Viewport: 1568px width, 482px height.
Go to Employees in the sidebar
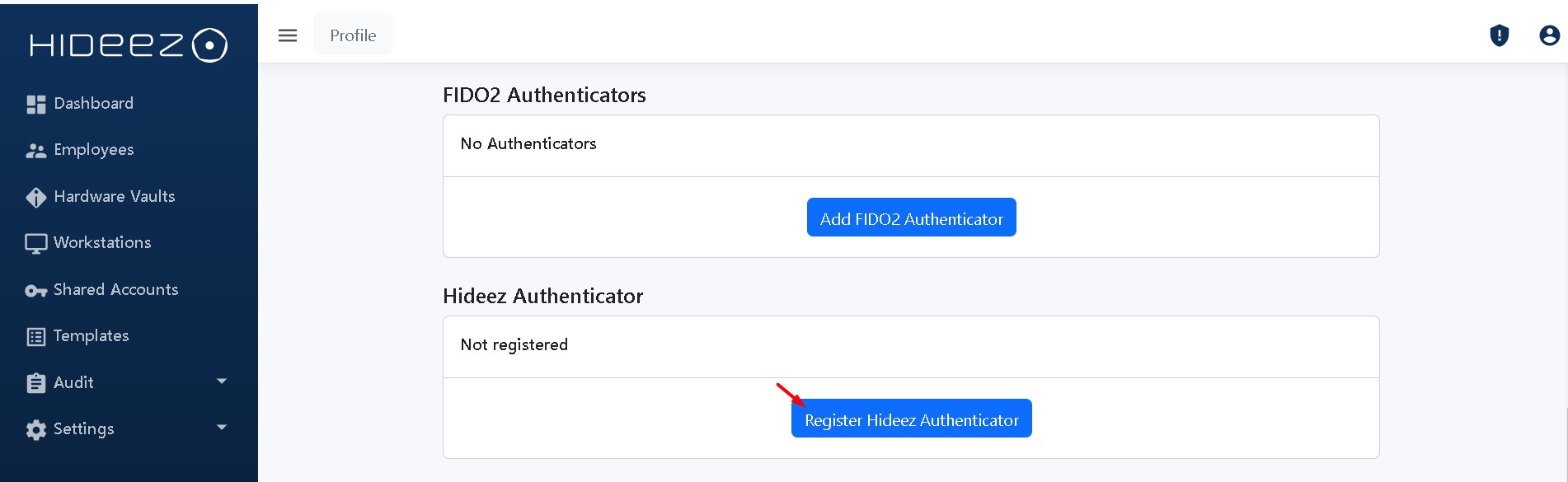click(93, 150)
